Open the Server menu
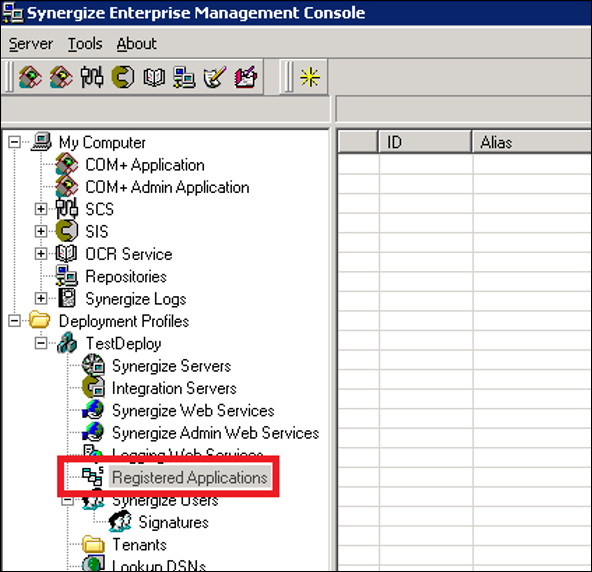Screen dimensions: 592x572 (31, 44)
